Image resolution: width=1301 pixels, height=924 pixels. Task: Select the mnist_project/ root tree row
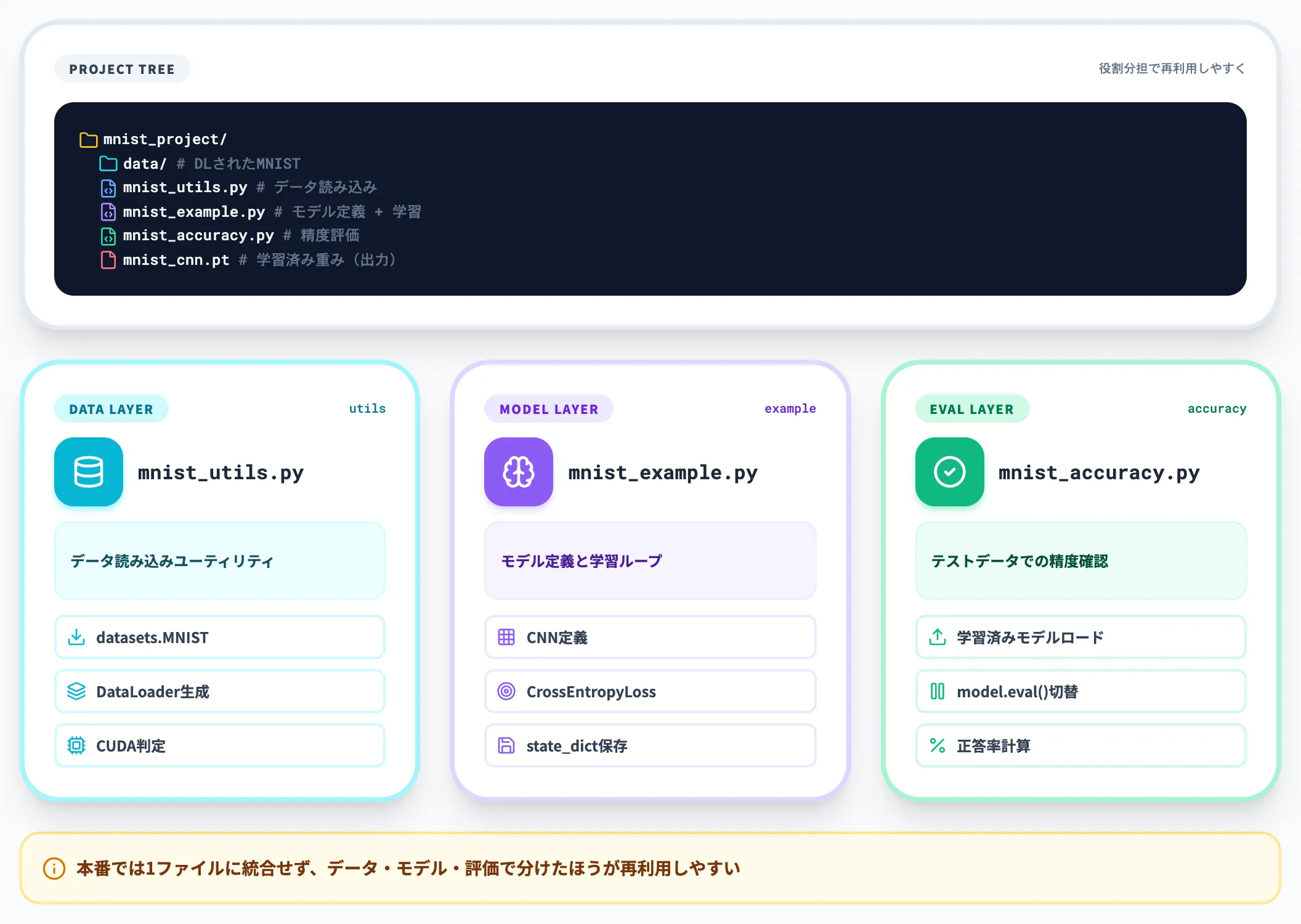[x=153, y=140]
